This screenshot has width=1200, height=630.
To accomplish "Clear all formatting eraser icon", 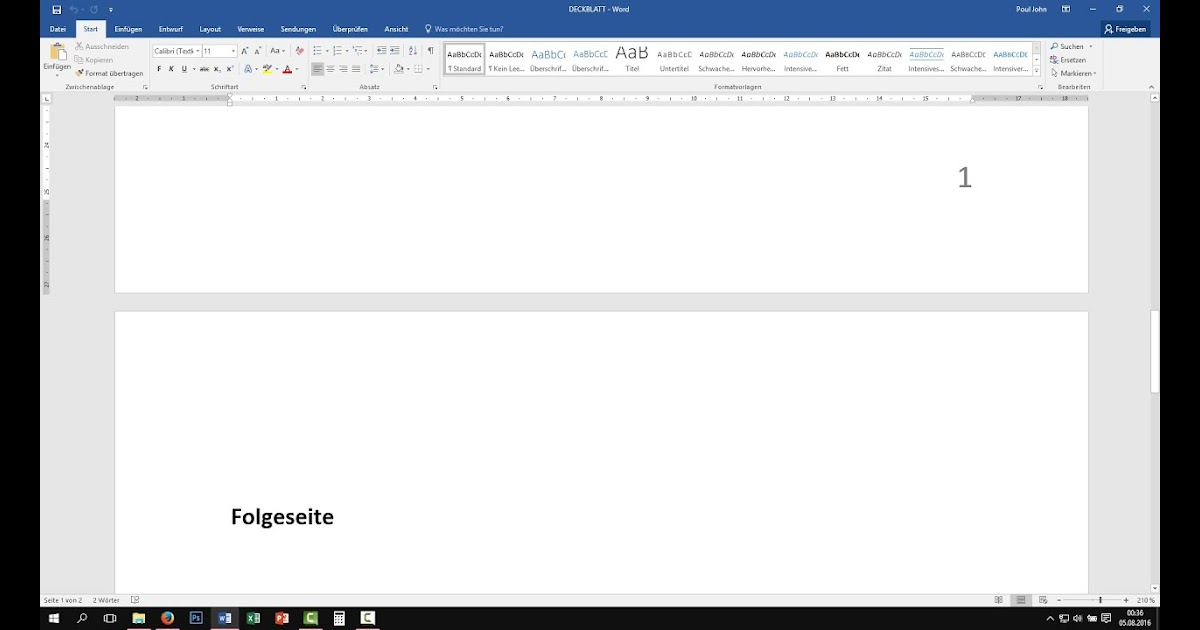I will (x=299, y=51).
